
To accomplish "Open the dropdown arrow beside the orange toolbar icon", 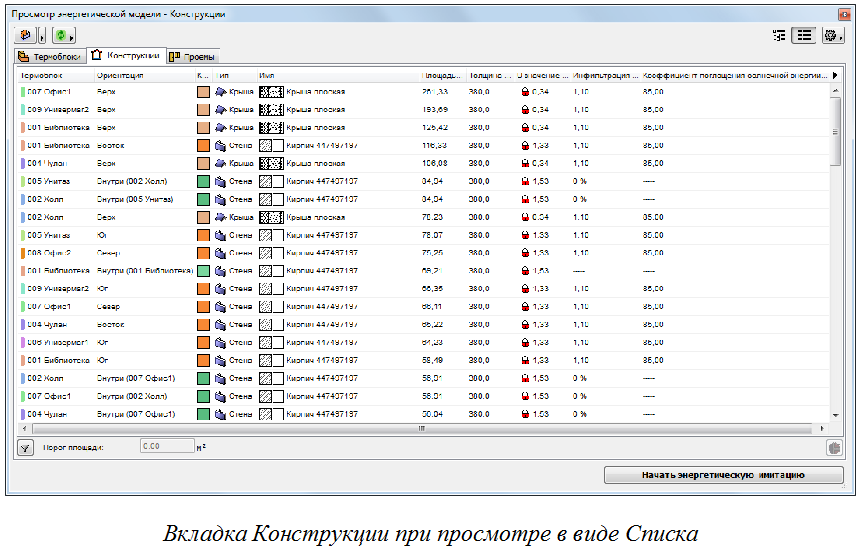I will point(42,36).
